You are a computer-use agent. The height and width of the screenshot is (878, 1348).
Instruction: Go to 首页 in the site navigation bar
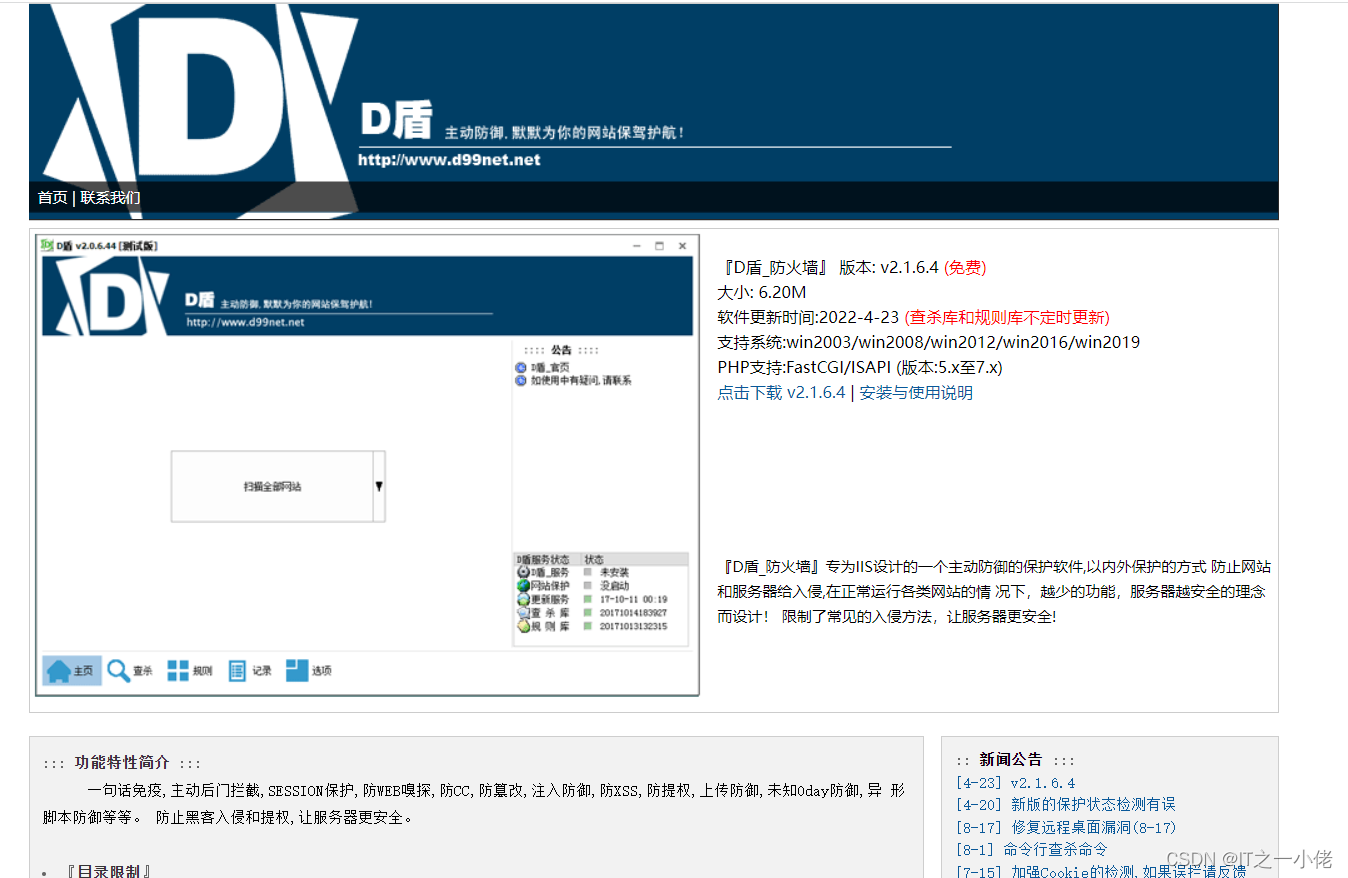point(53,198)
